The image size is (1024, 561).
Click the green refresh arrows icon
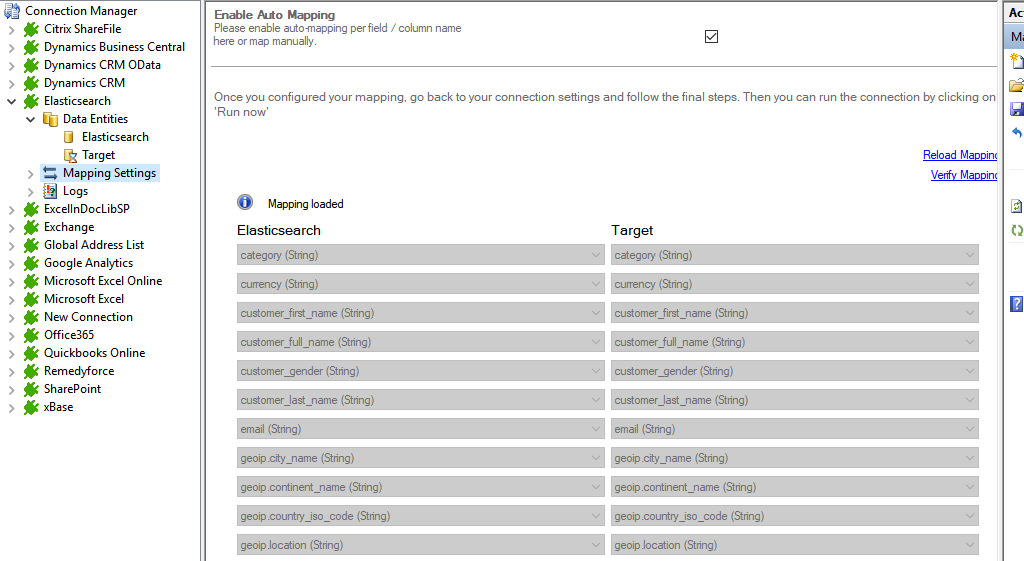[1017, 231]
